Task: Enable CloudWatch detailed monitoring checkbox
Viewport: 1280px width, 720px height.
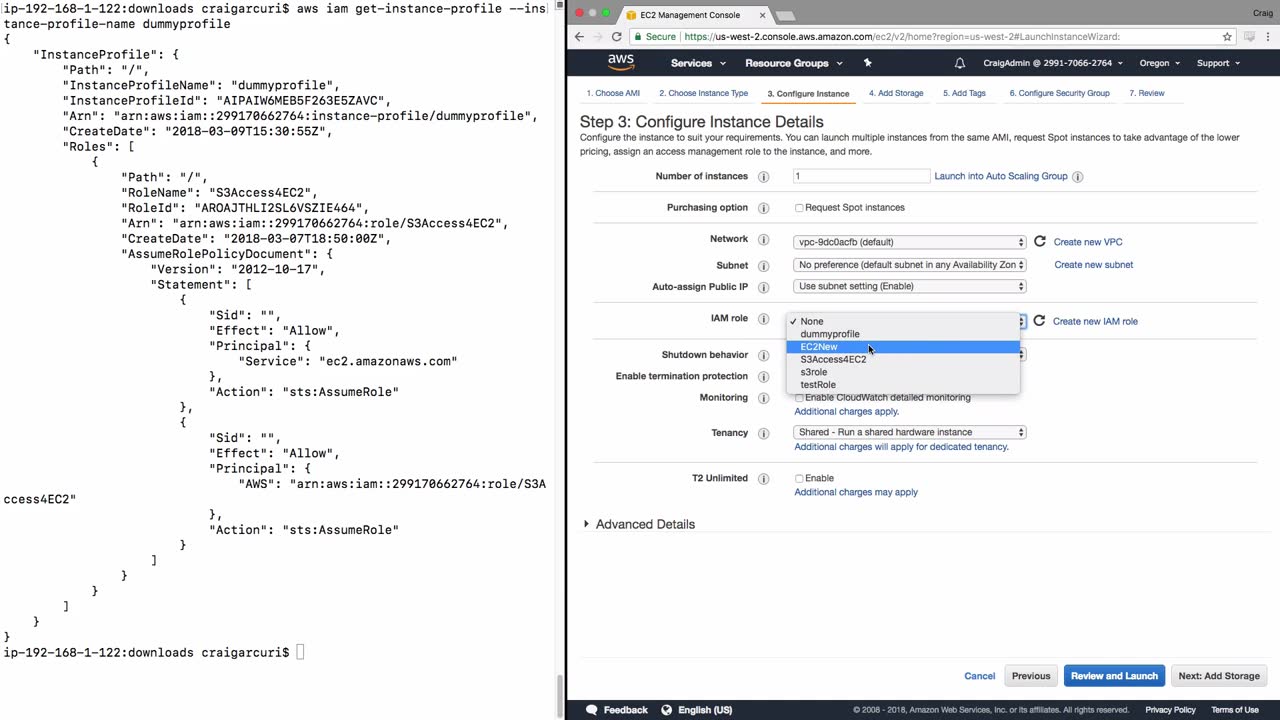Action: [799, 398]
